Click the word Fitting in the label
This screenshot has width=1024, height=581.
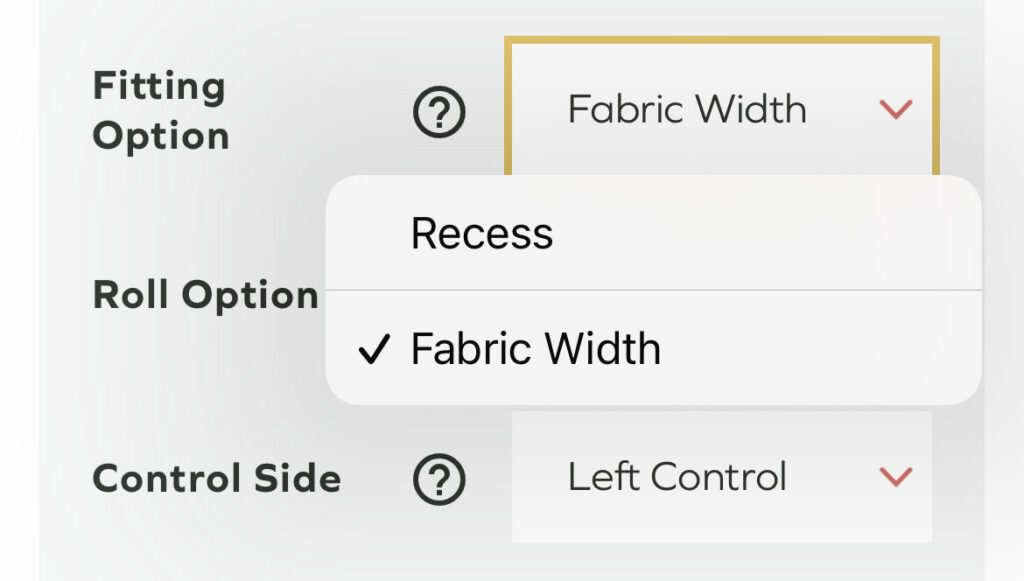(x=158, y=87)
